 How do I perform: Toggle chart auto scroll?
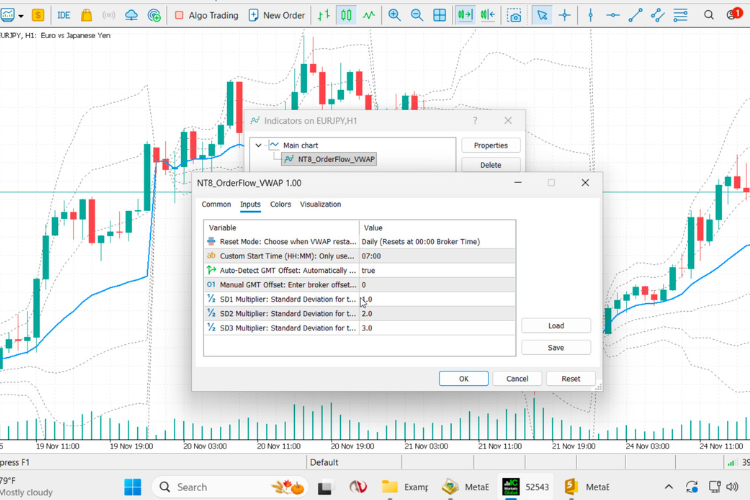pyautogui.click(x=464, y=15)
